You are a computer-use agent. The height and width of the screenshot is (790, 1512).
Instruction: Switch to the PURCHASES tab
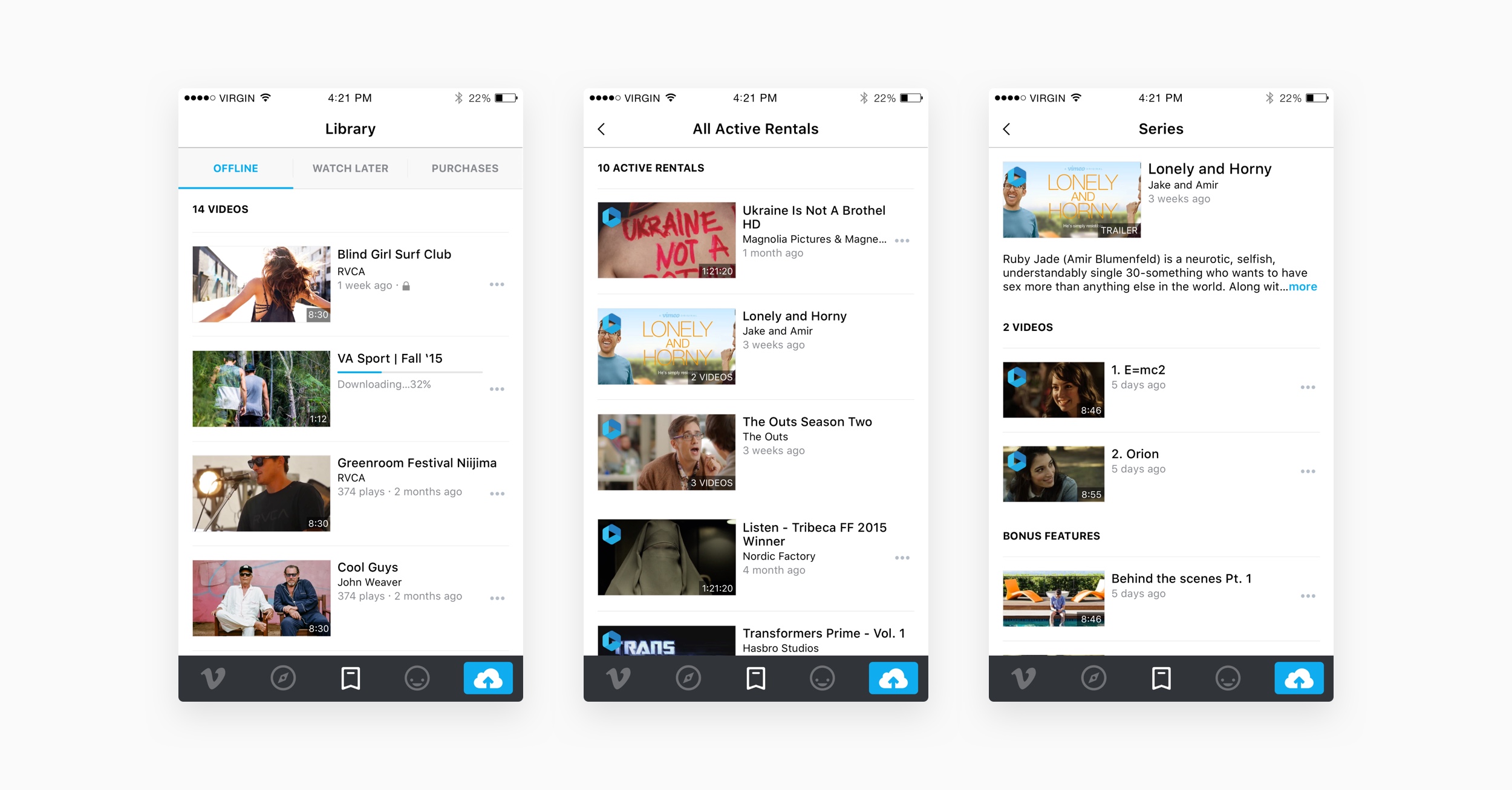coord(465,168)
